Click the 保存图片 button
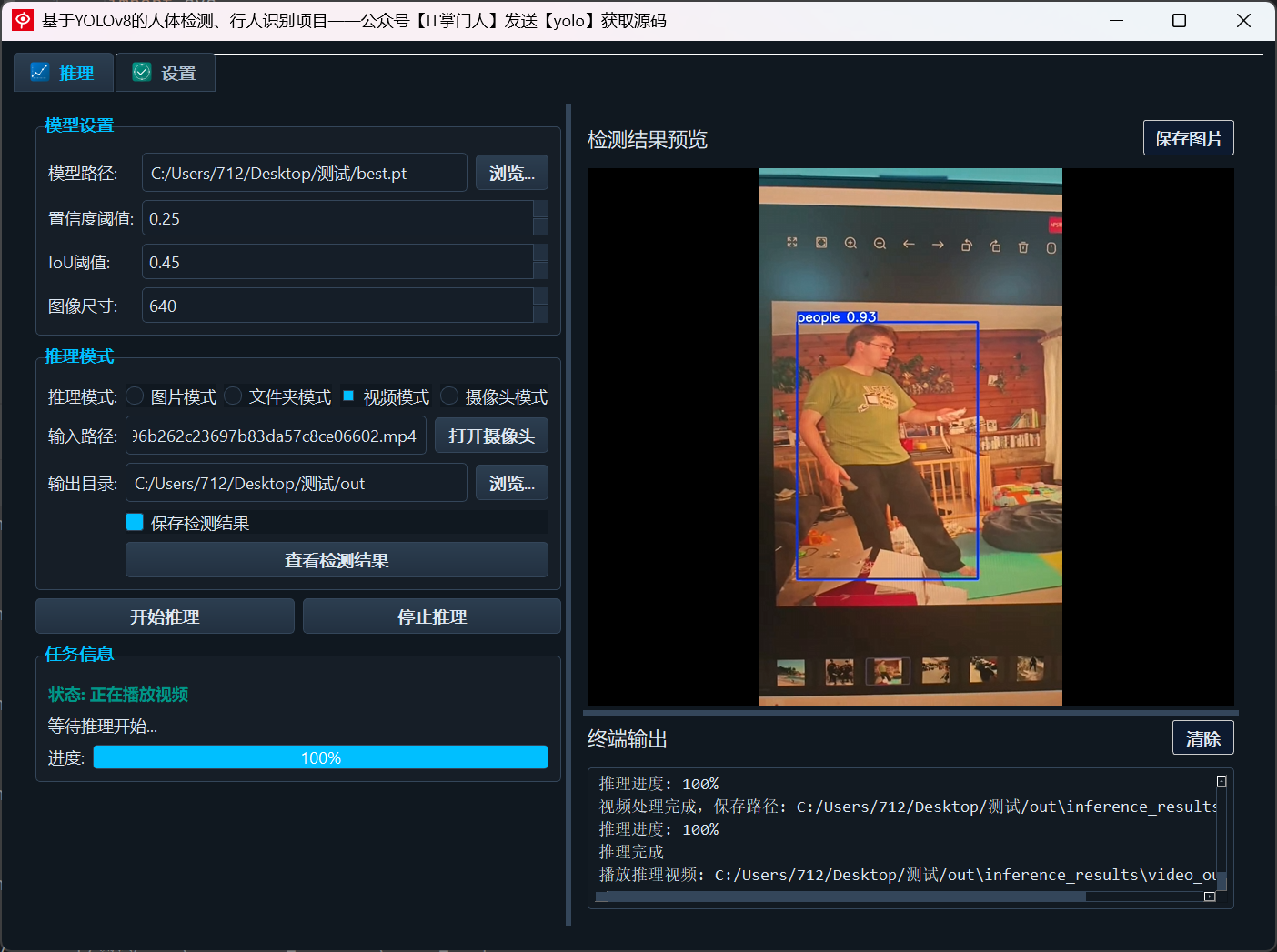The width and height of the screenshot is (1277, 952). point(1188,138)
